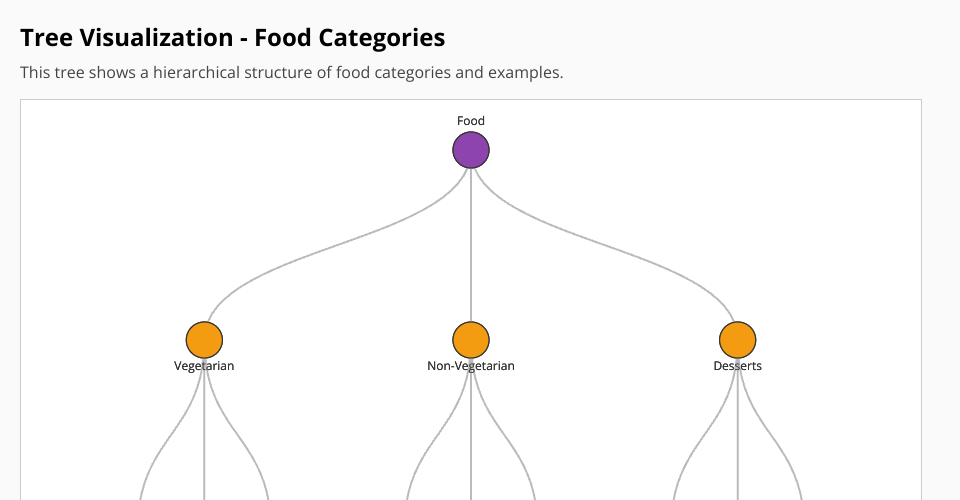Click the purple Food root node circle
This screenshot has height=500, width=960.
471,151
